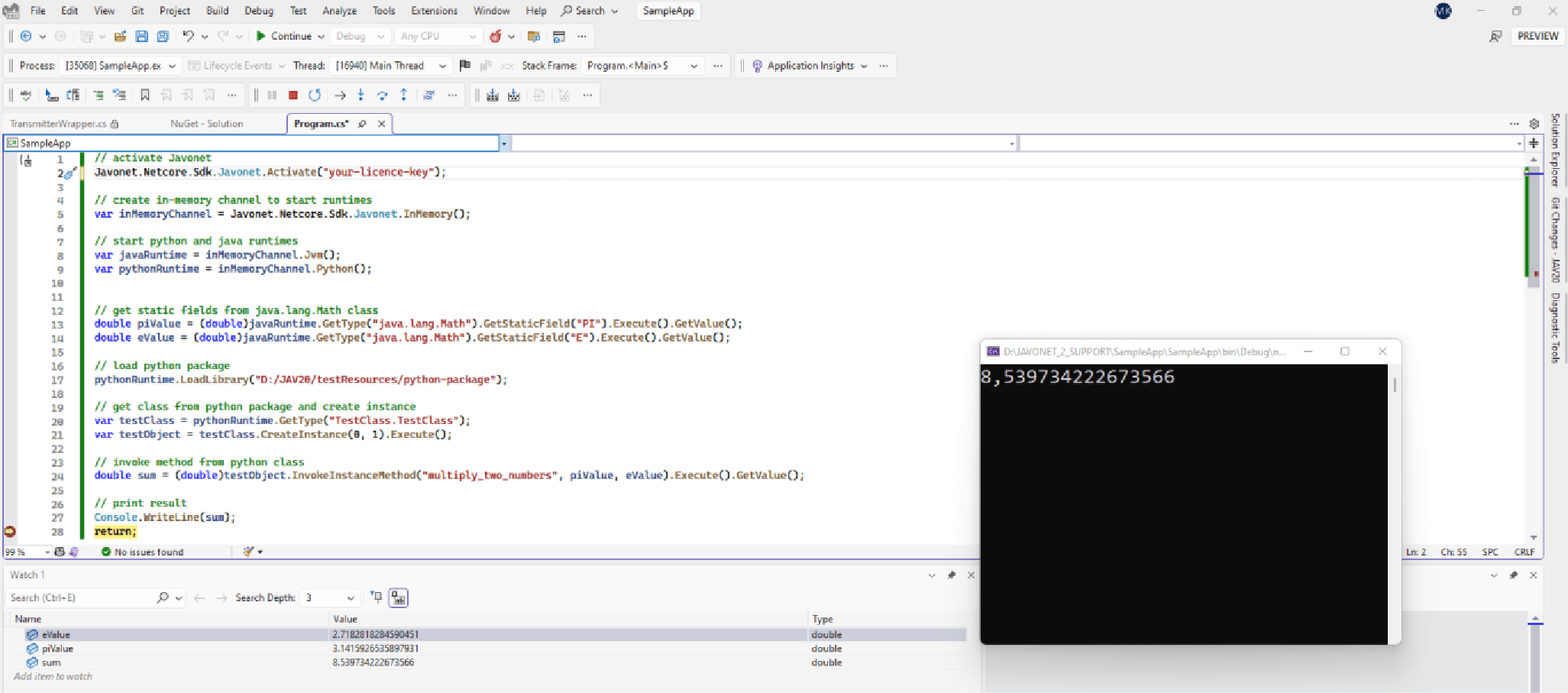
Task: Click the Break All pause icon
Action: tap(272, 95)
